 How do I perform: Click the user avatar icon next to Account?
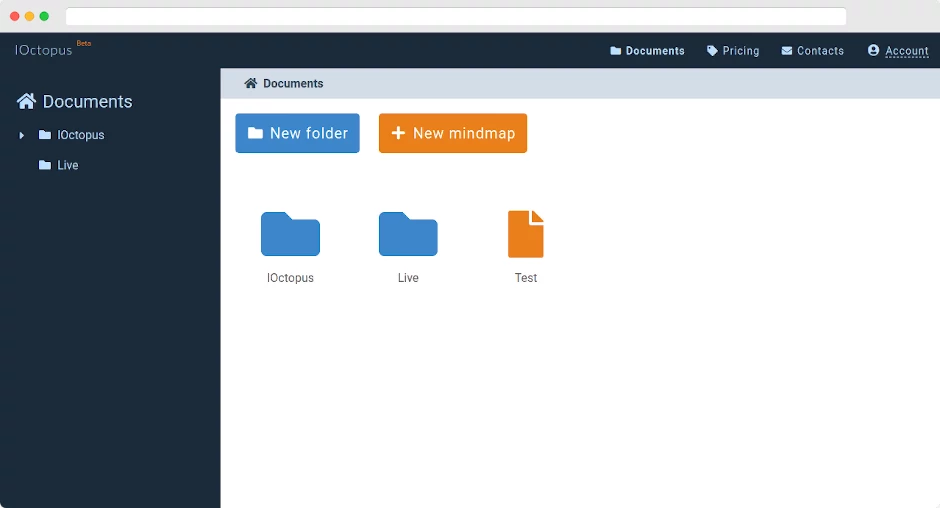tap(873, 50)
